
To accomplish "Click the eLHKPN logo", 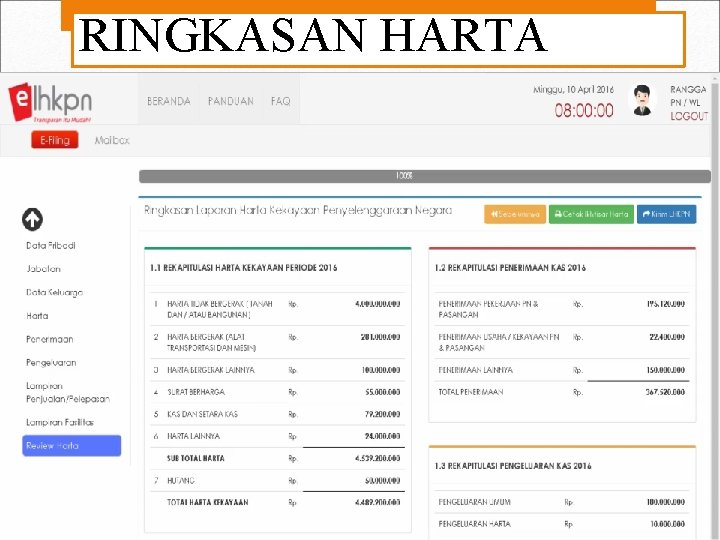I will point(51,102).
